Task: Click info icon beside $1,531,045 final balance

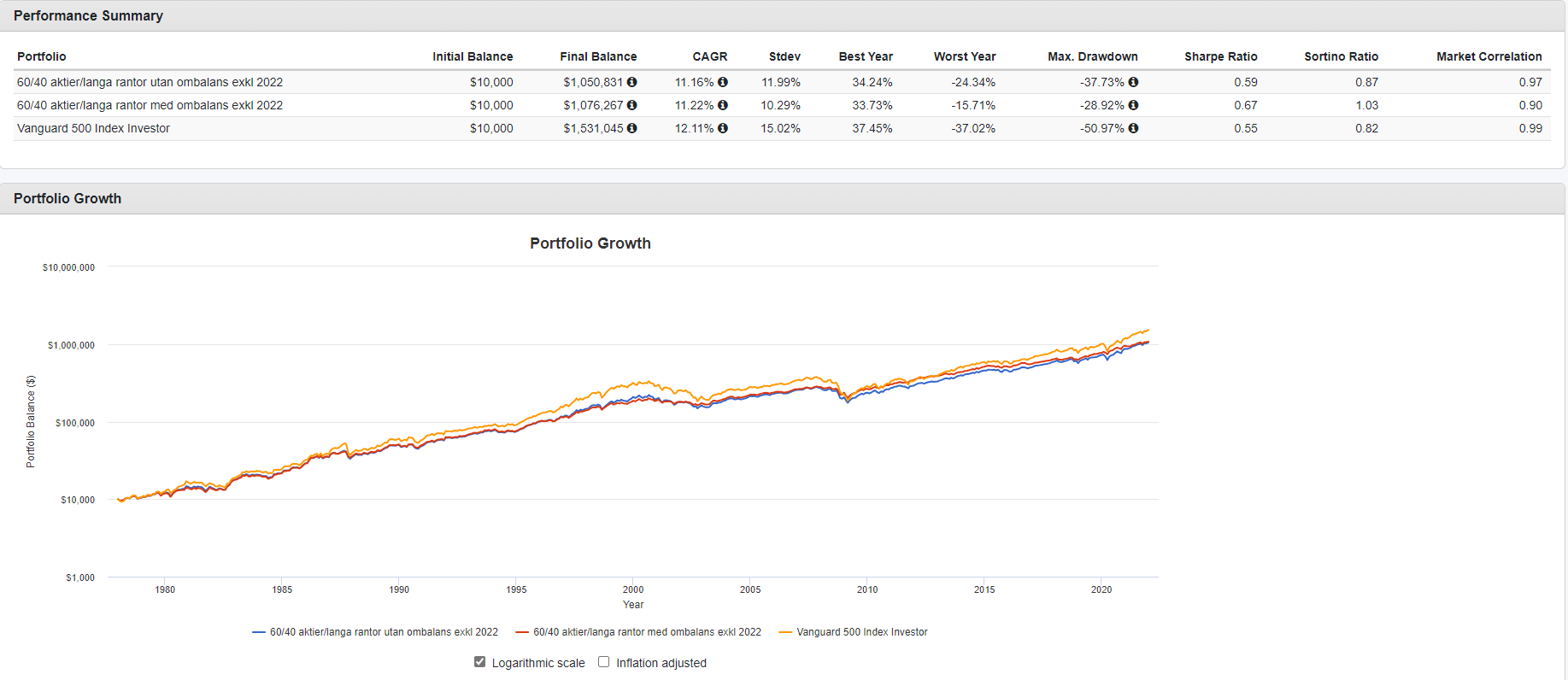Action: (x=631, y=128)
